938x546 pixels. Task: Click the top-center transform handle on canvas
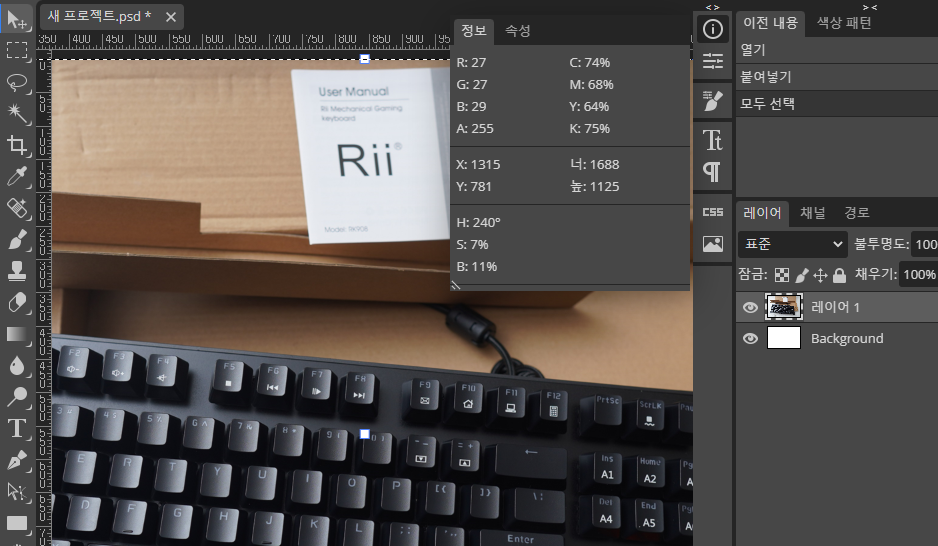364,59
